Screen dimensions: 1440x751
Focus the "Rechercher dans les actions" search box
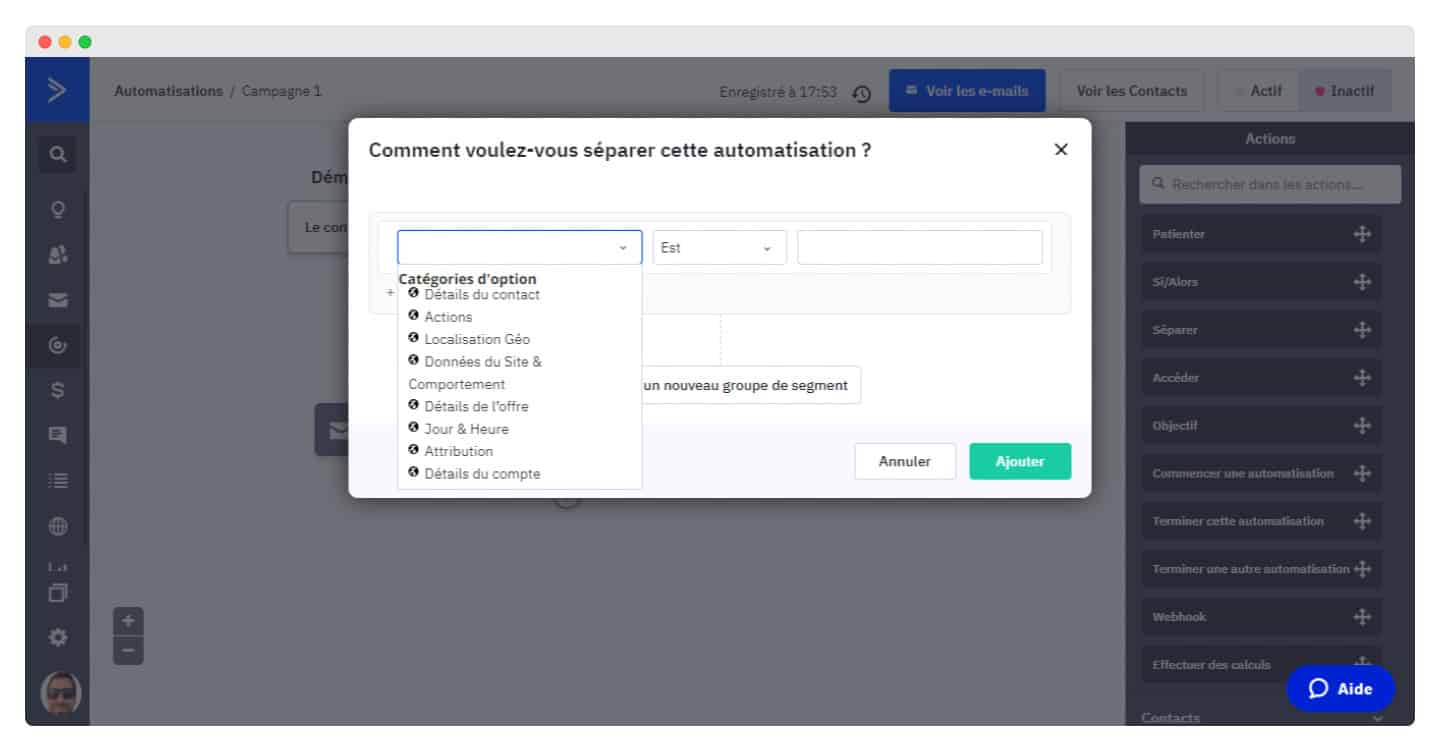pos(1270,184)
